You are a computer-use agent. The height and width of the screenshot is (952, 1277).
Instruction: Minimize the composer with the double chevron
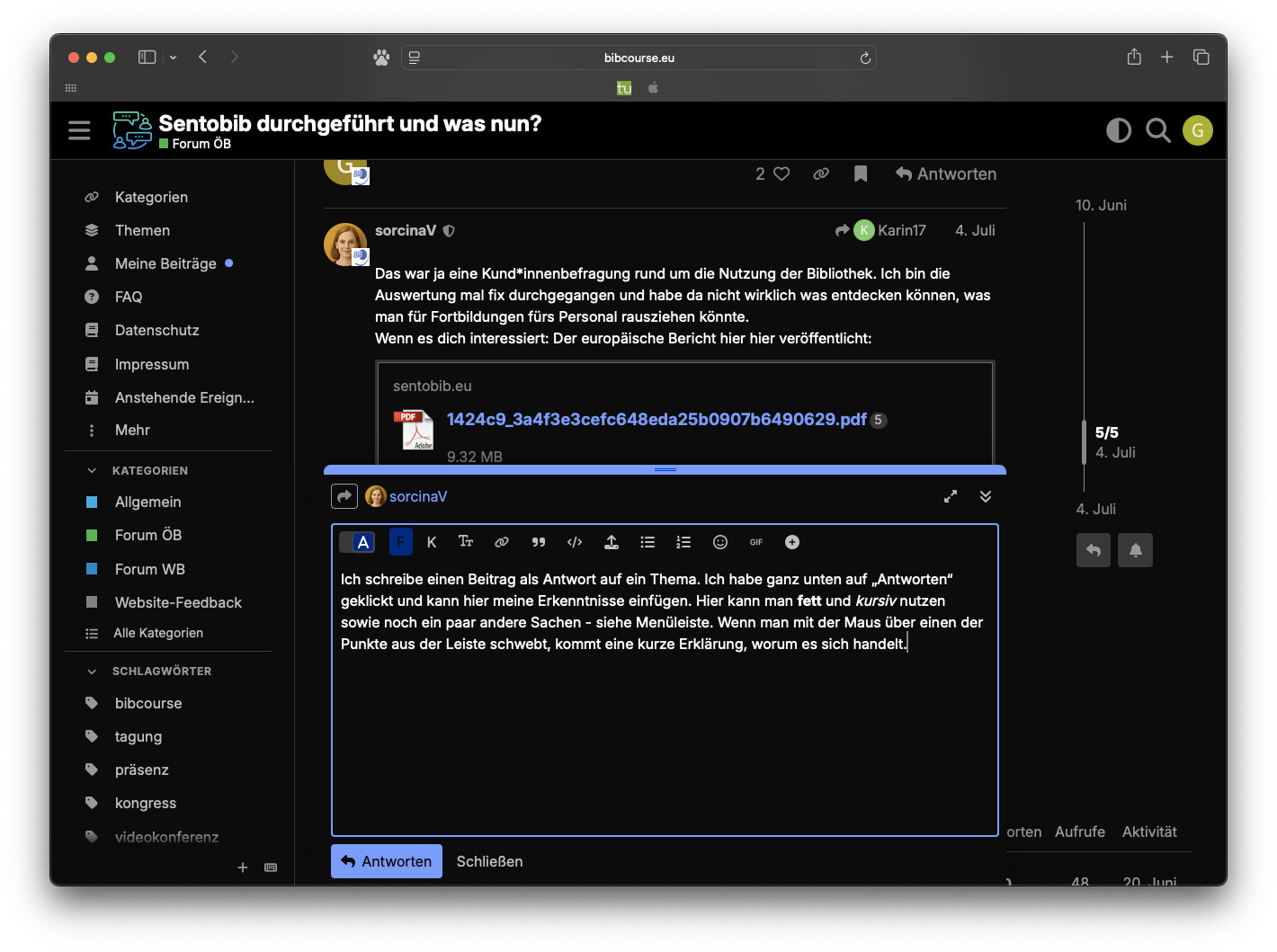[x=986, y=496]
